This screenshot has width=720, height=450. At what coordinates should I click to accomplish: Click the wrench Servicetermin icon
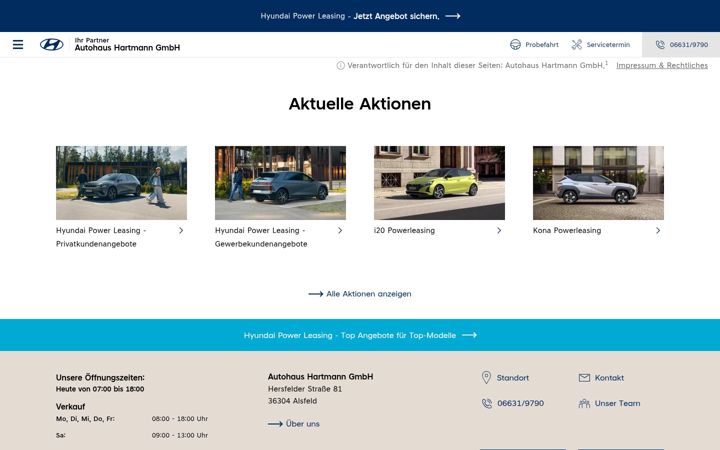coord(577,45)
